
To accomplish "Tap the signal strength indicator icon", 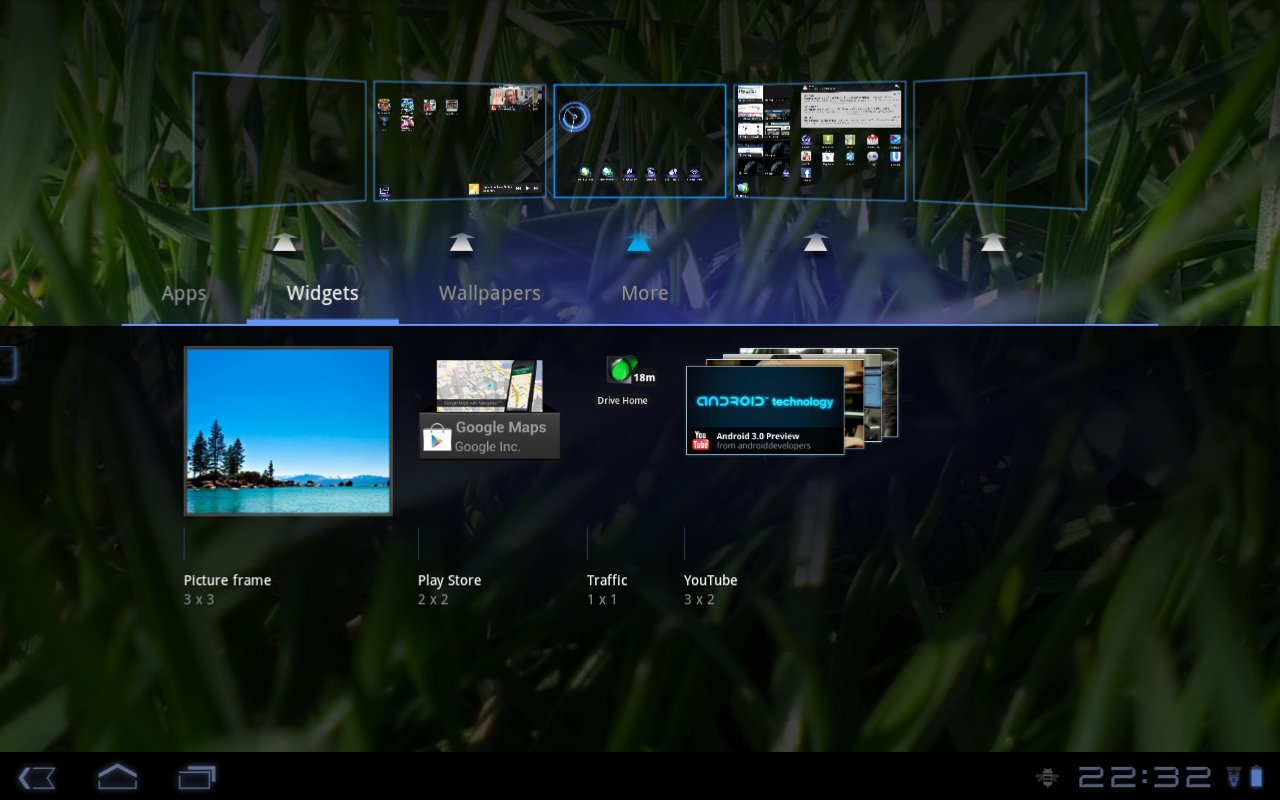I will pyautogui.click(x=1235, y=776).
